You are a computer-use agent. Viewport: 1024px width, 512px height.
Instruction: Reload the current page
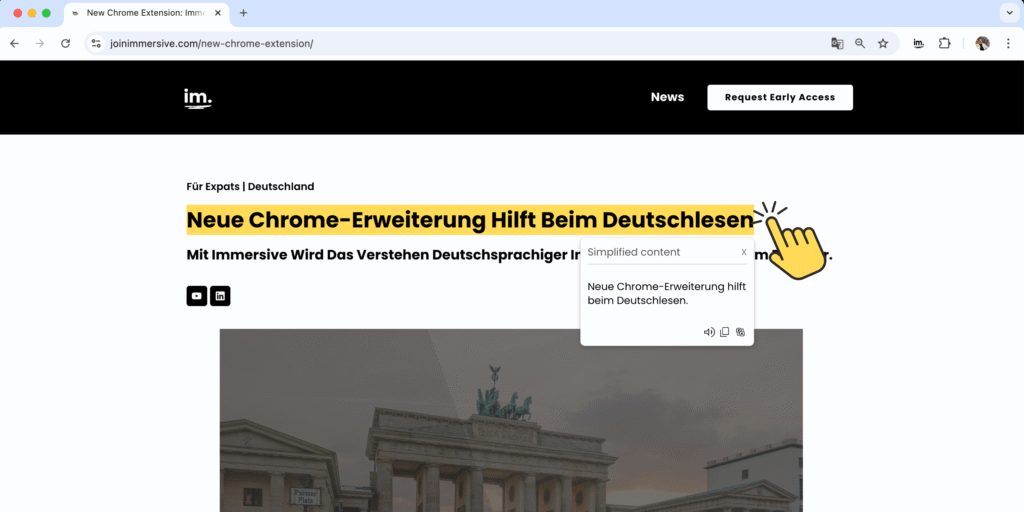[66, 43]
